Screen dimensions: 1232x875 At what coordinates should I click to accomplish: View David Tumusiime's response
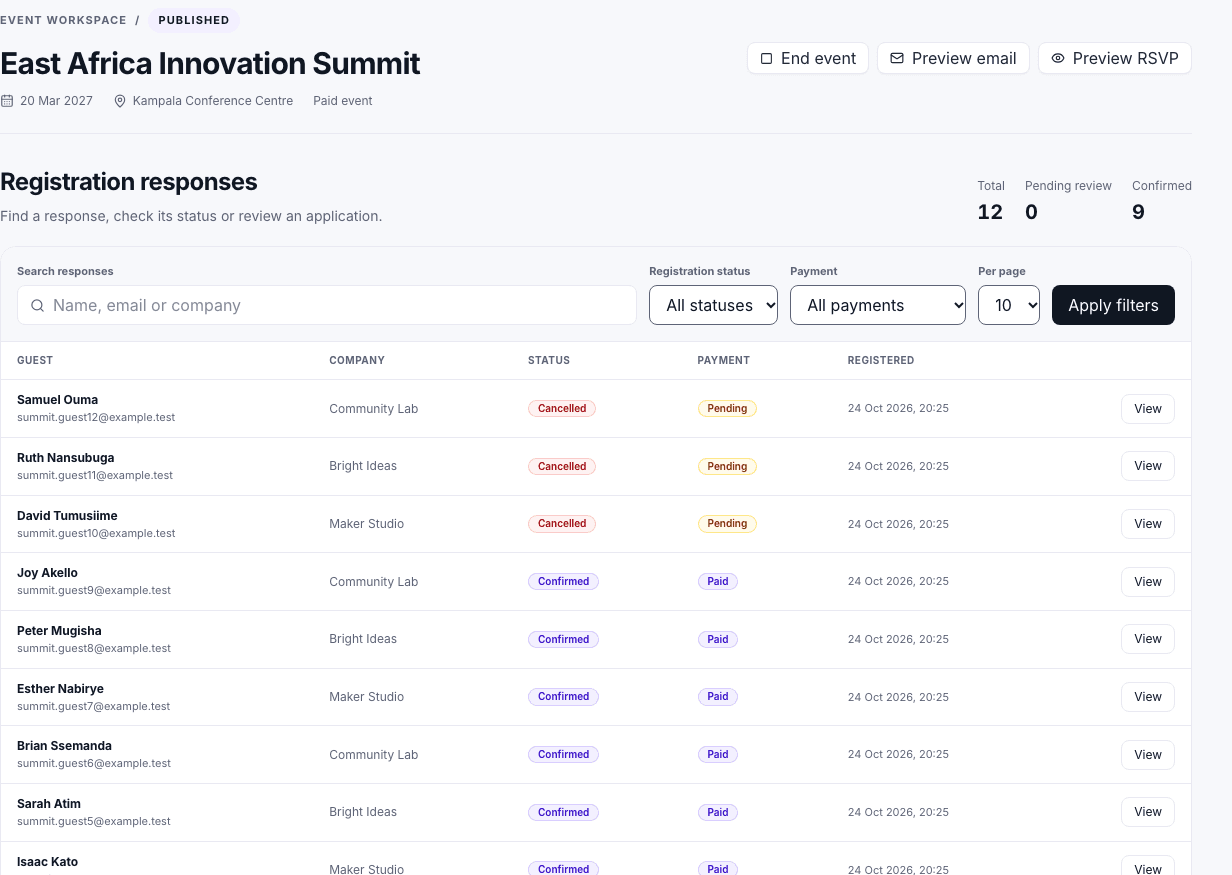tap(1148, 524)
